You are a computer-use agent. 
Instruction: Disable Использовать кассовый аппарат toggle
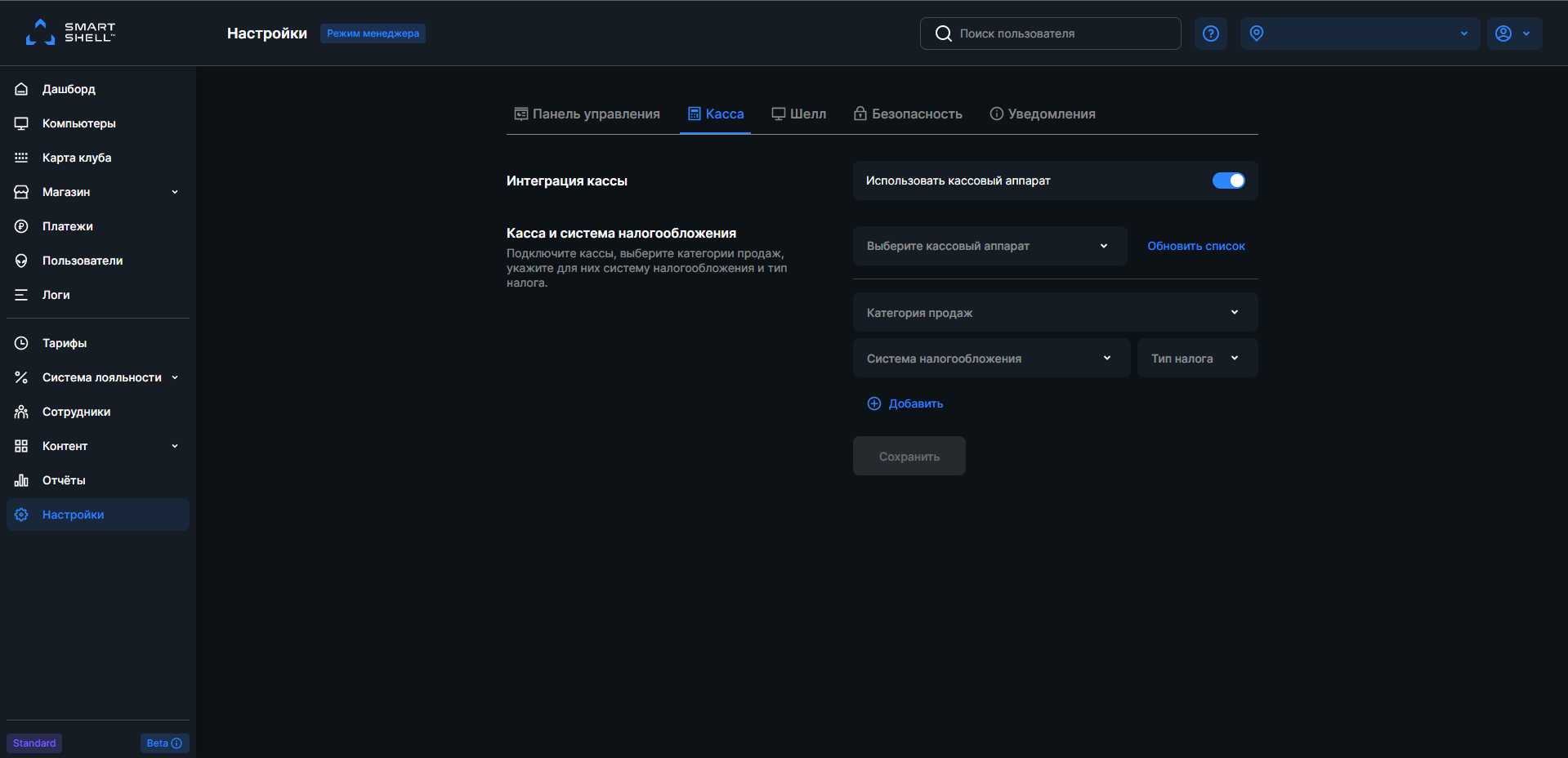coord(1228,181)
